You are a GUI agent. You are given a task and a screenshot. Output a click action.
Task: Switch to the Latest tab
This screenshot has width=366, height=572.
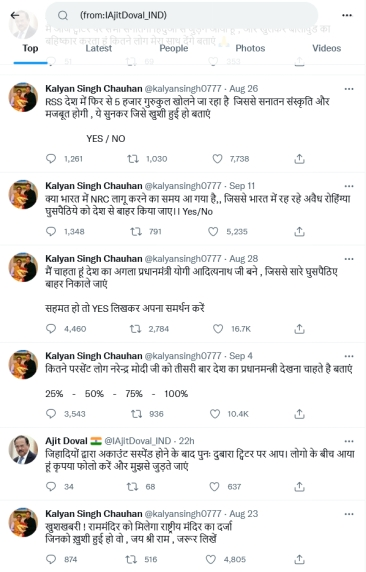pos(99,48)
